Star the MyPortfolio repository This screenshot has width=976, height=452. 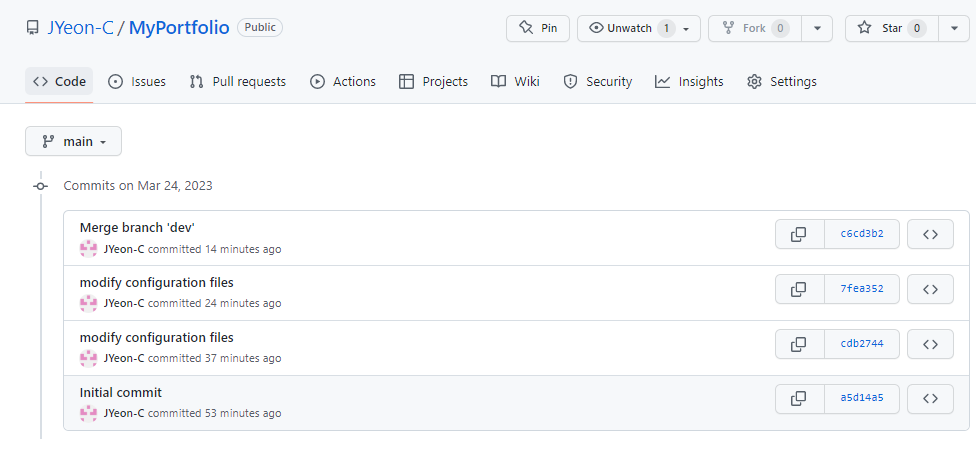point(891,28)
